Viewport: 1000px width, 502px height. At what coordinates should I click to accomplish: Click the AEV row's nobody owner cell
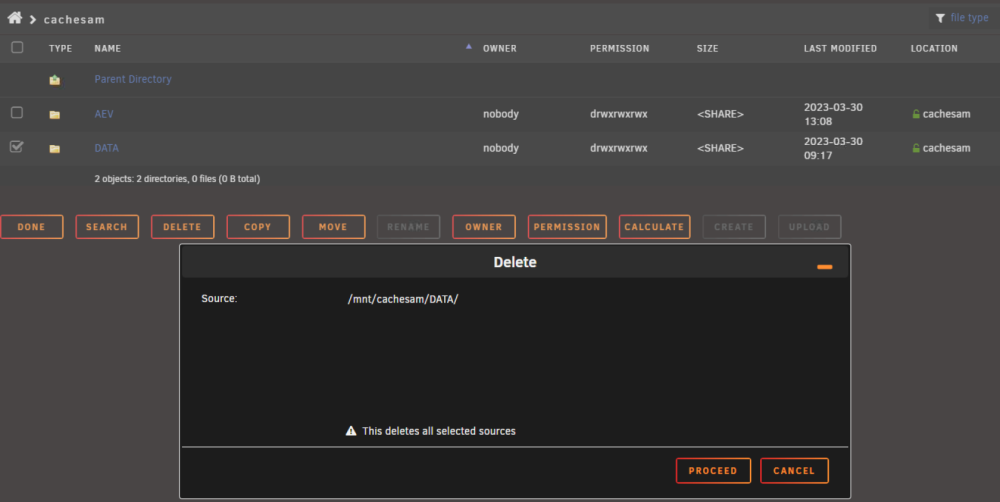(x=501, y=114)
